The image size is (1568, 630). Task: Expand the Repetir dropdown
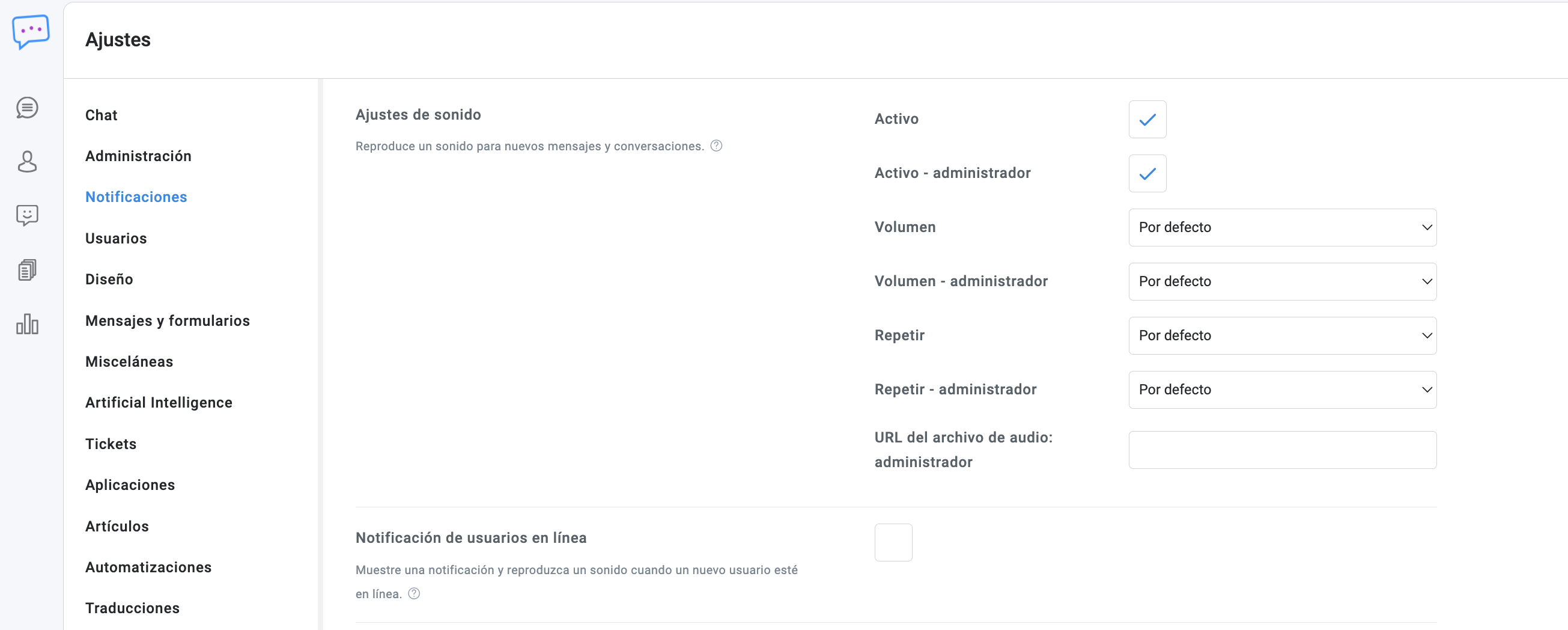pyautogui.click(x=1282, y=335)
